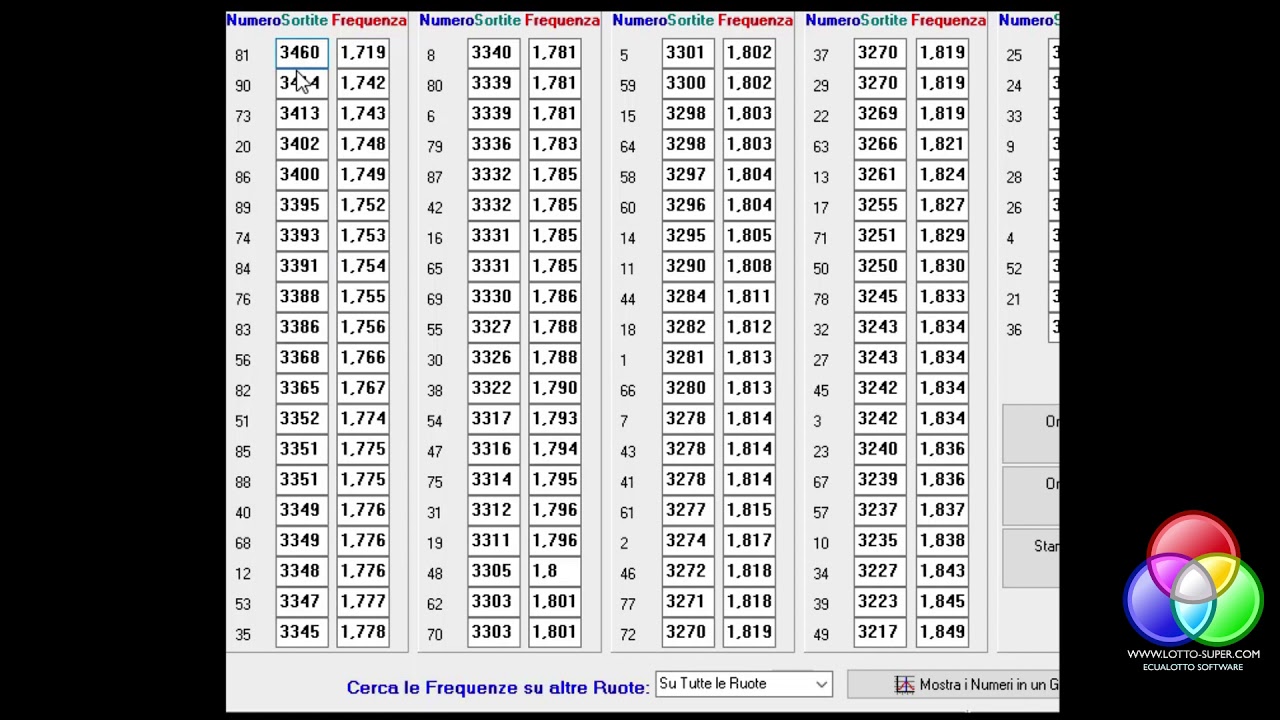The image size is (1280, 720).
Task: Select the Sortite value 3322 for numero 38
Action: point(494,389)
